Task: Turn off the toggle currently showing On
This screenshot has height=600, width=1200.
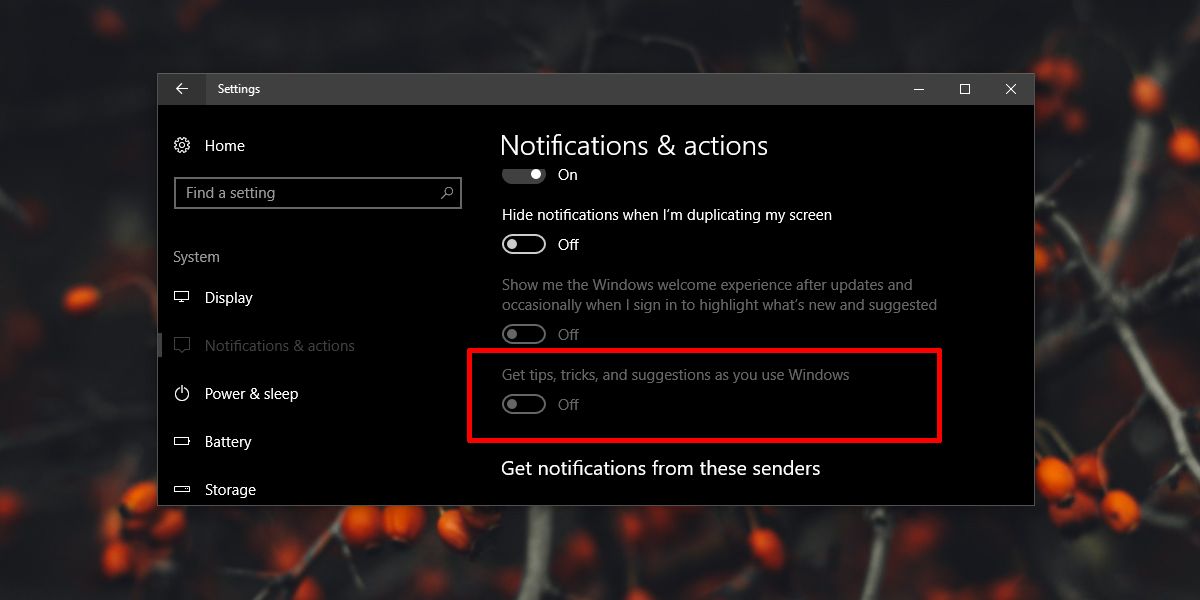Action: [524, 174]
